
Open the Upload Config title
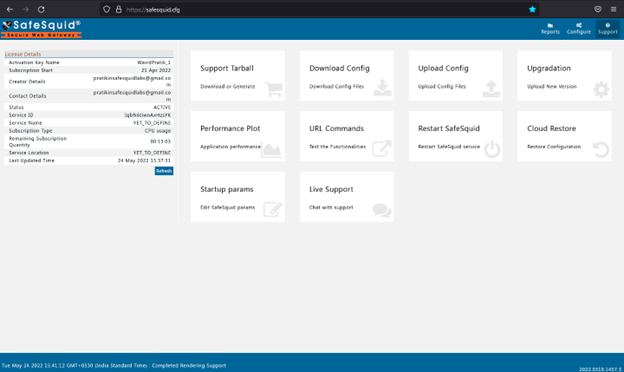[443, 68]
